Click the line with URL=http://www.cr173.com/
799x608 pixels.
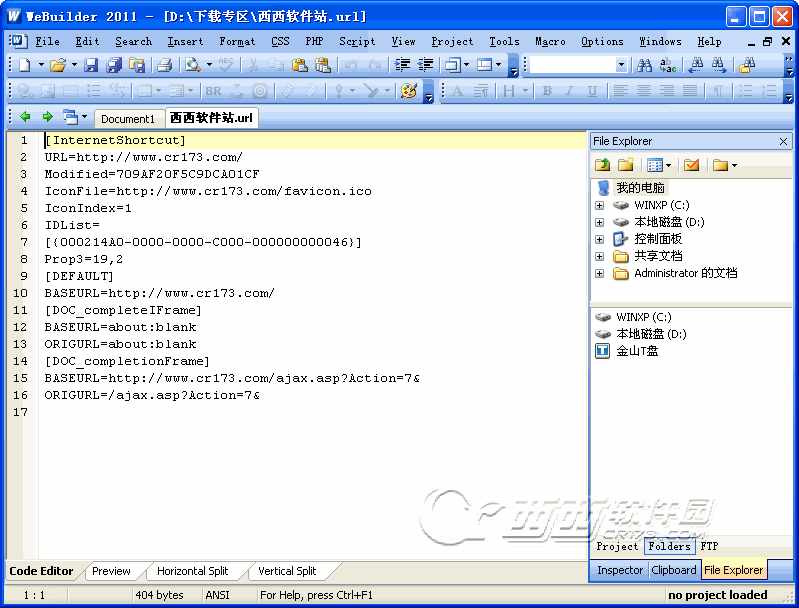(x=143, y=157)
